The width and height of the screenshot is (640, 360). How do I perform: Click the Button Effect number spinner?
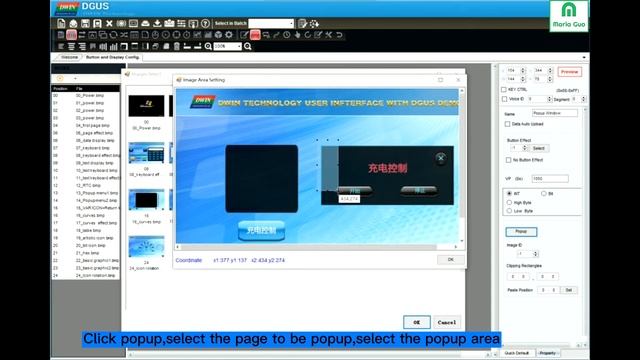[x=524, y=148]
